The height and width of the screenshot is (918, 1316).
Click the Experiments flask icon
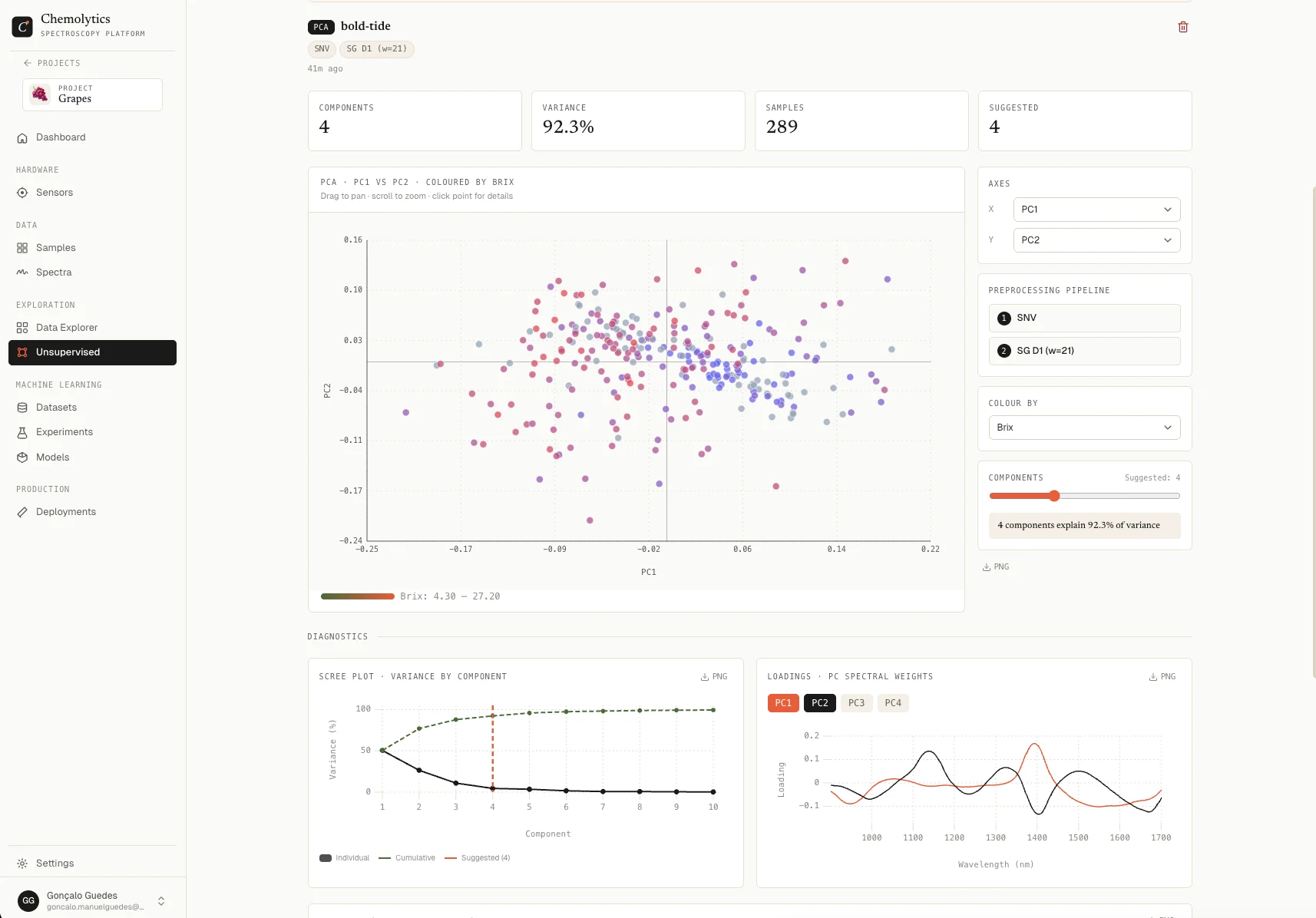click(x=22, y=432)
